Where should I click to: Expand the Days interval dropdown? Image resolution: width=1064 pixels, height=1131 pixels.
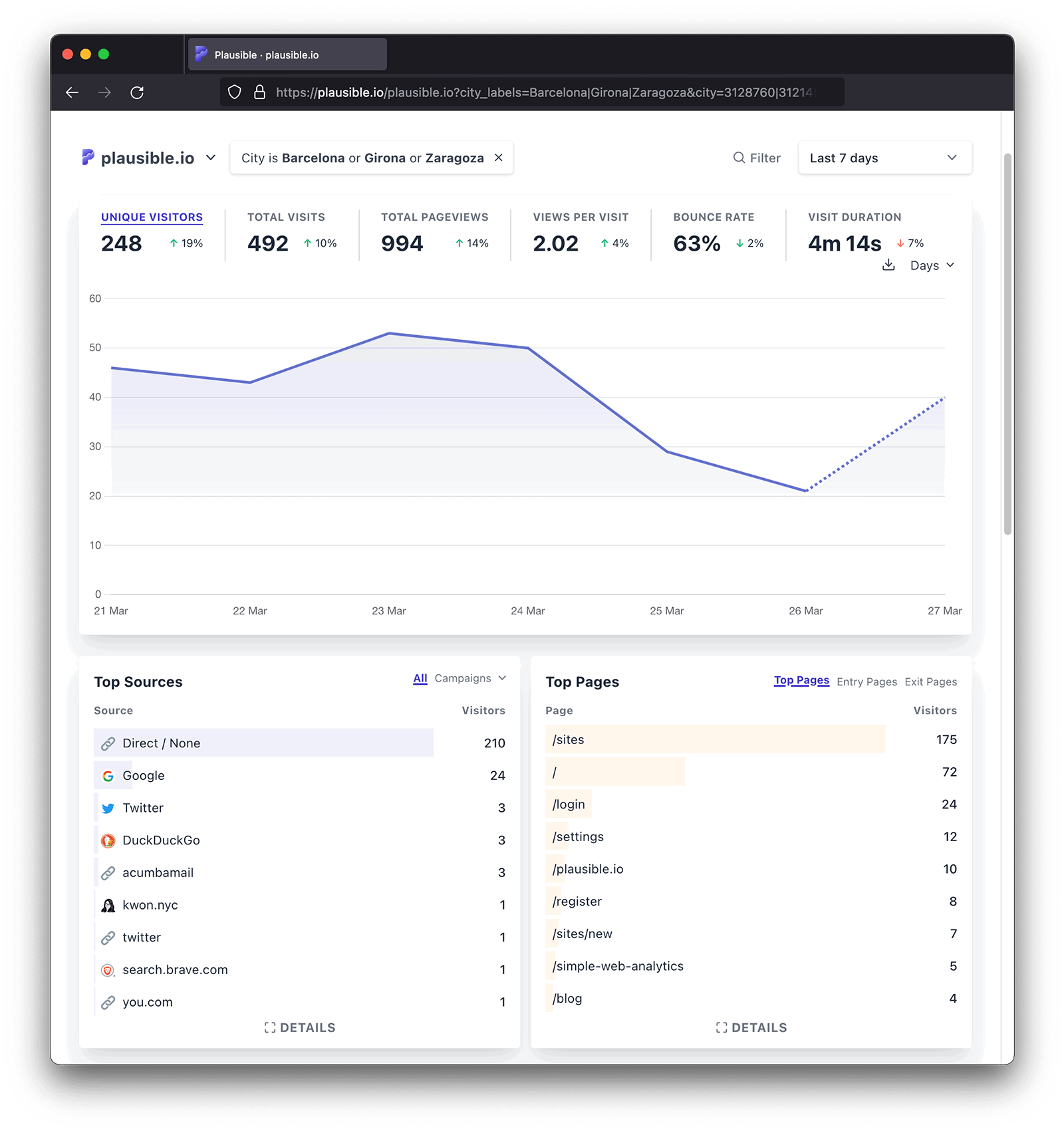(x=932, y=265)
